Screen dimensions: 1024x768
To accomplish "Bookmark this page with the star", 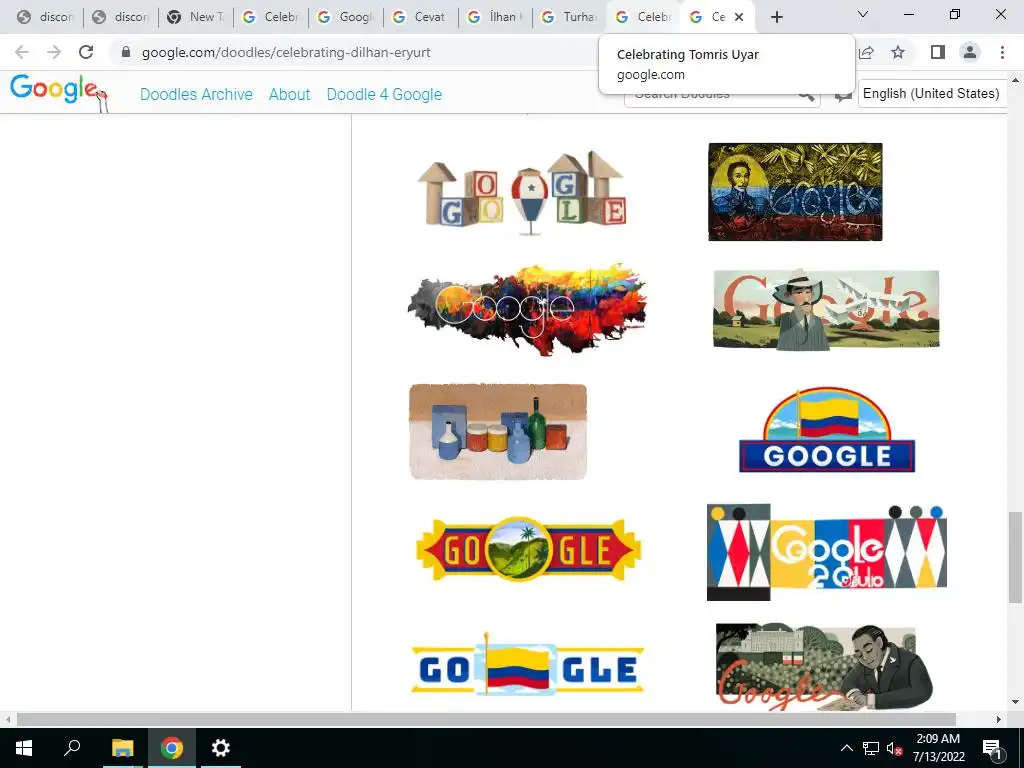I will pos(898,52).
